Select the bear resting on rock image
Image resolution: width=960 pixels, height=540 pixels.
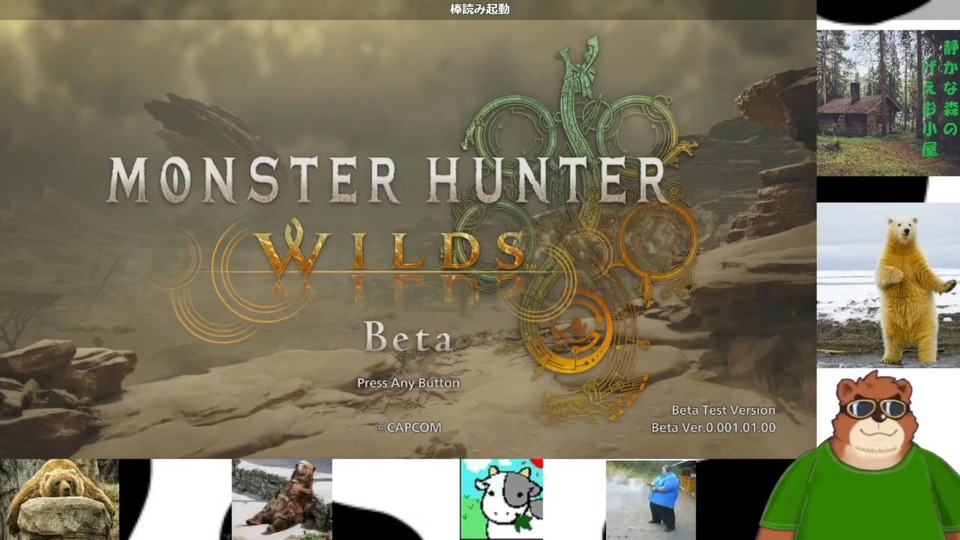tap(59, 500)
